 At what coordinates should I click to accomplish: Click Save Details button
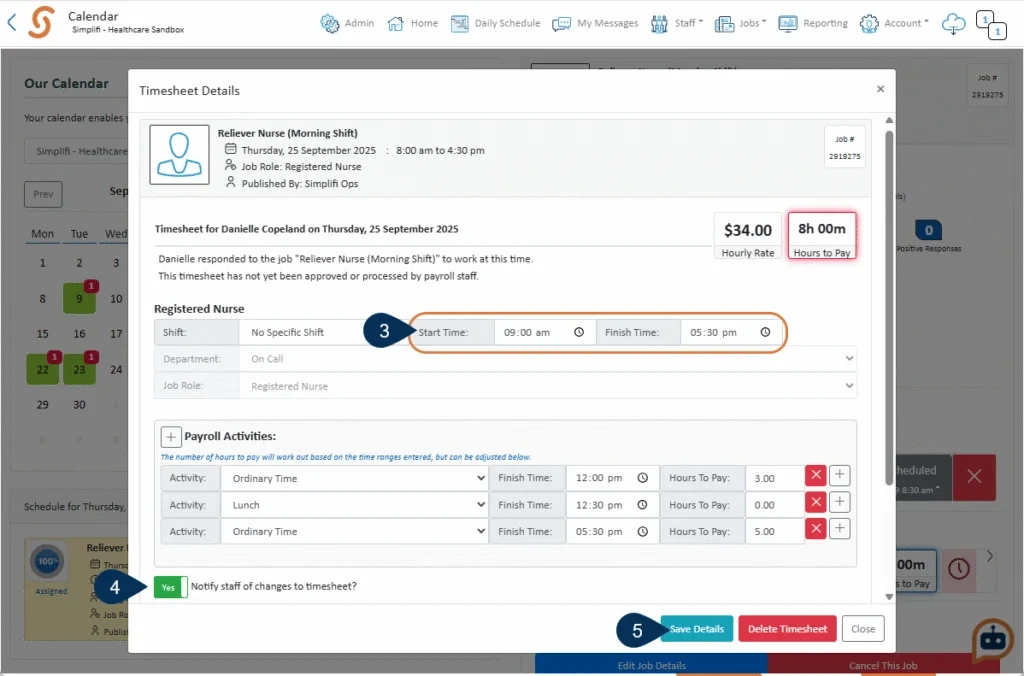click(697, 629)
